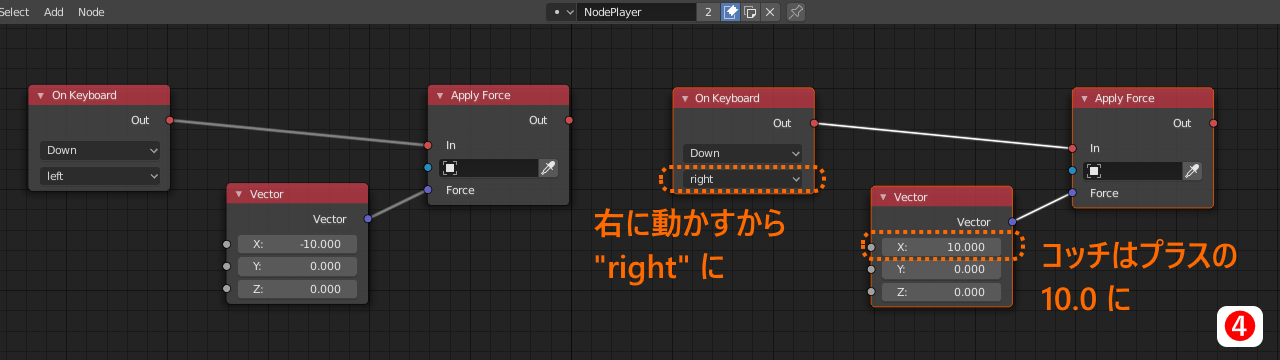
Task: Select right Apply Force node by its header
Action: (1143, 98)
